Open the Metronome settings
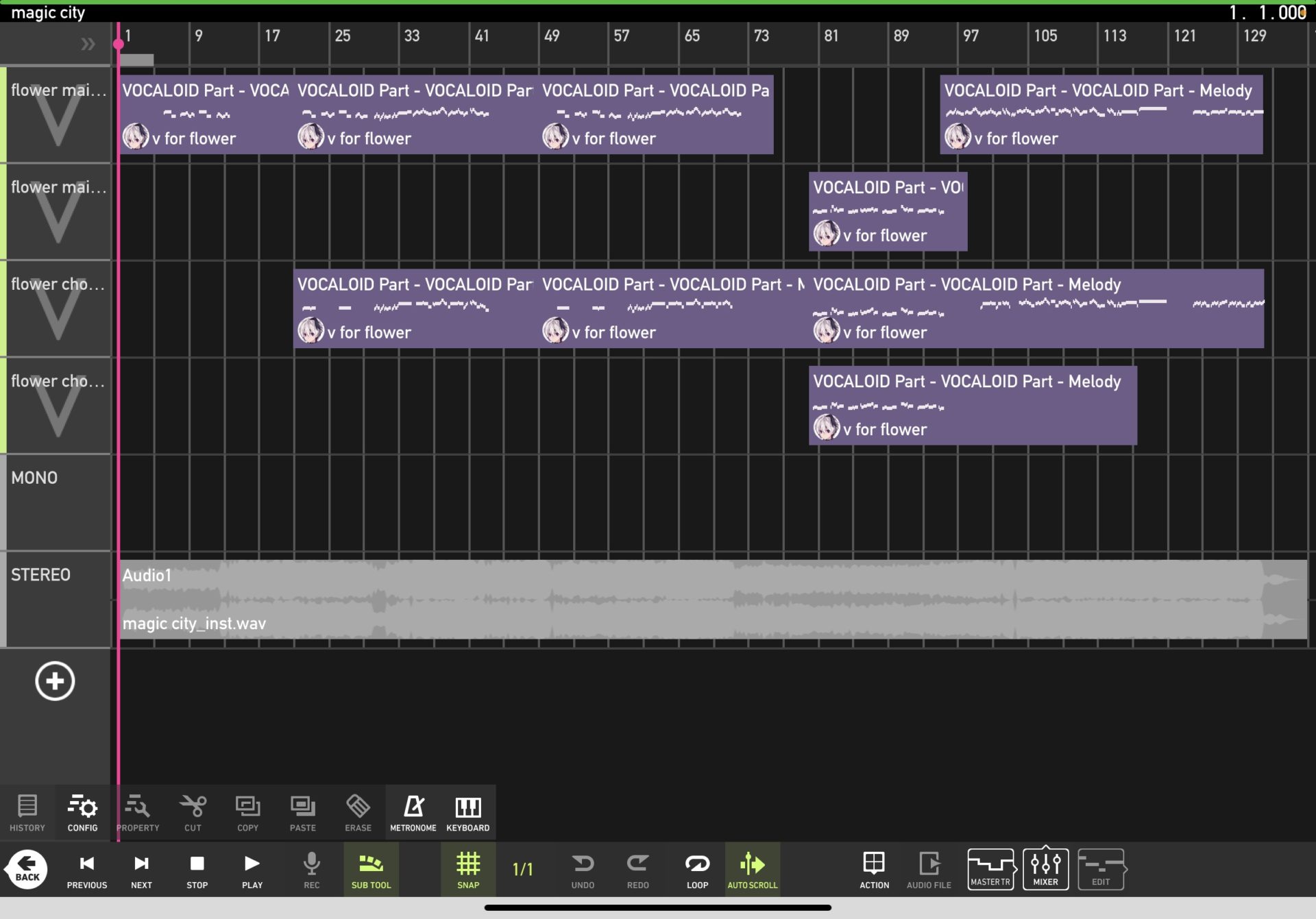Viewport: 1316px width, 919px height. tap(413, 812)
